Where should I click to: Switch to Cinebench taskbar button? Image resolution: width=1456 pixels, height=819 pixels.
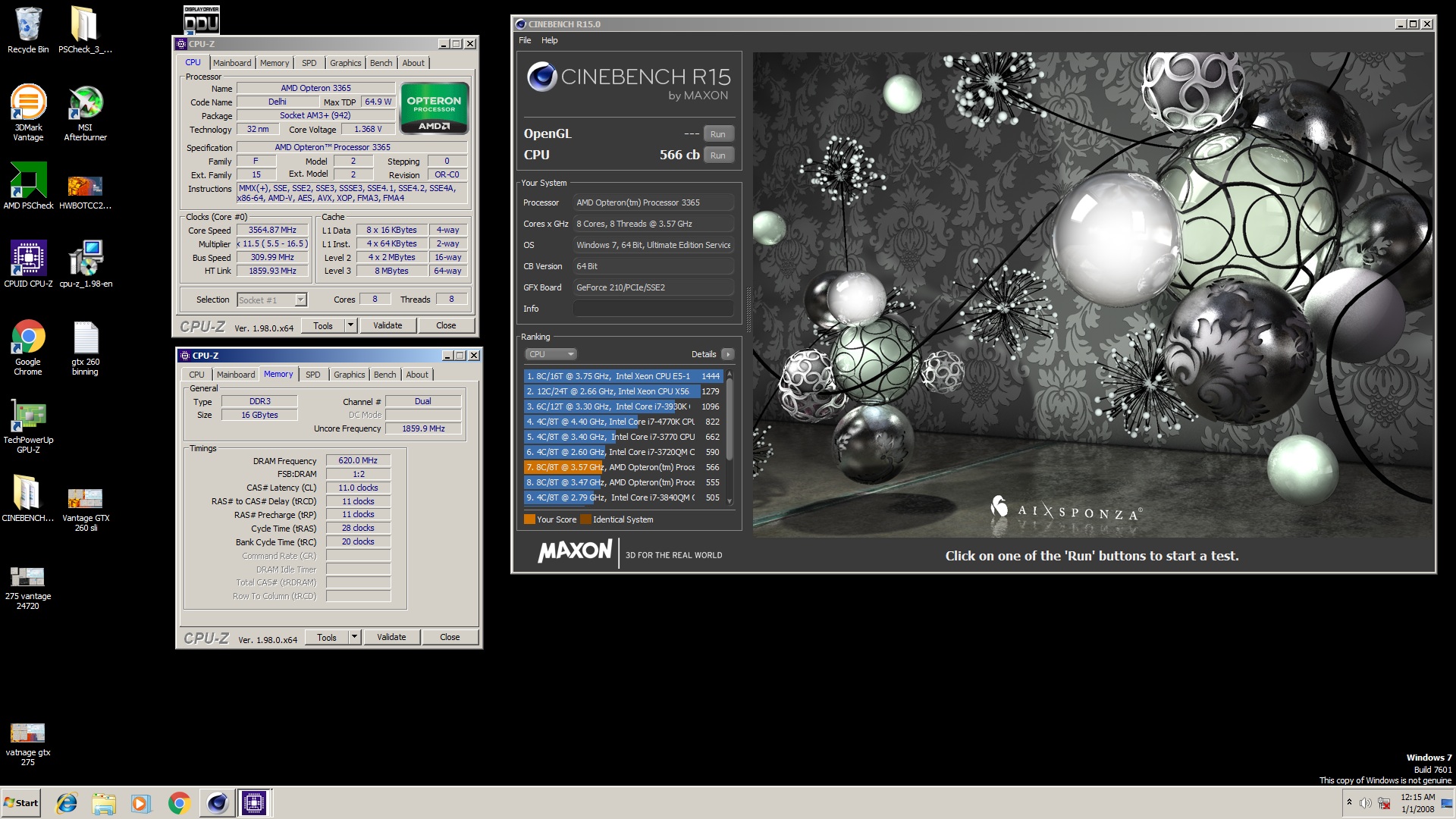[217, 803]
